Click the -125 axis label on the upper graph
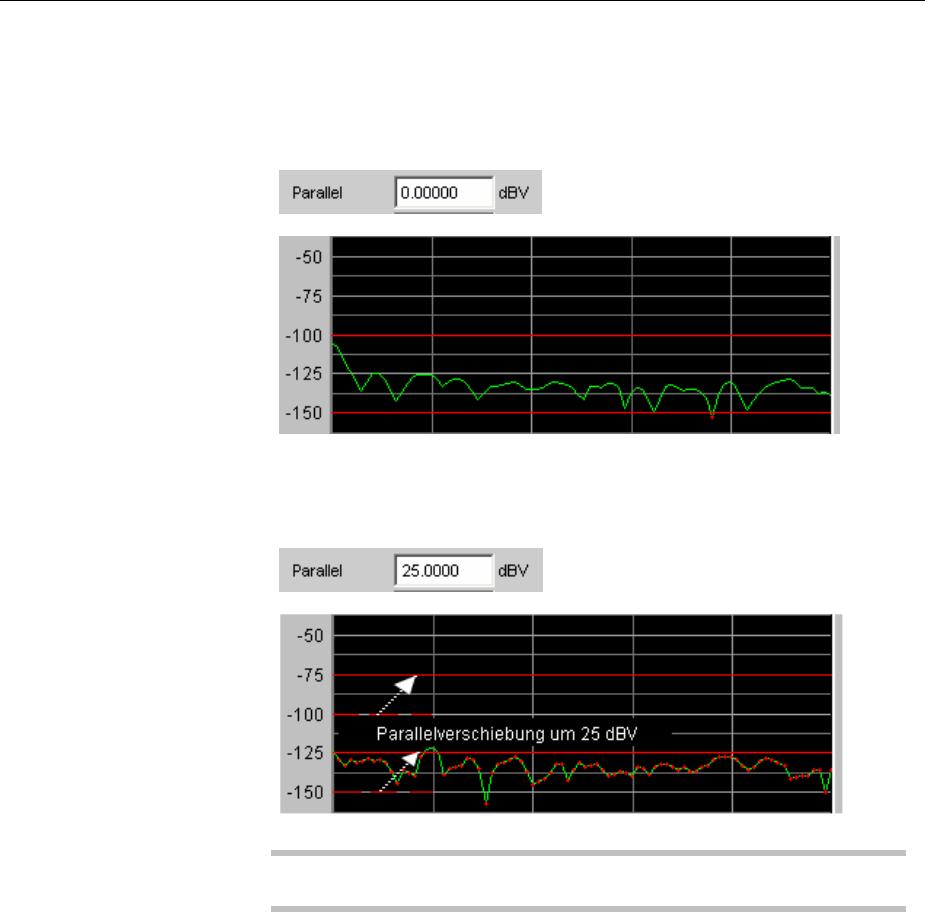Screen dimensions: 925x912 [304, 374]
